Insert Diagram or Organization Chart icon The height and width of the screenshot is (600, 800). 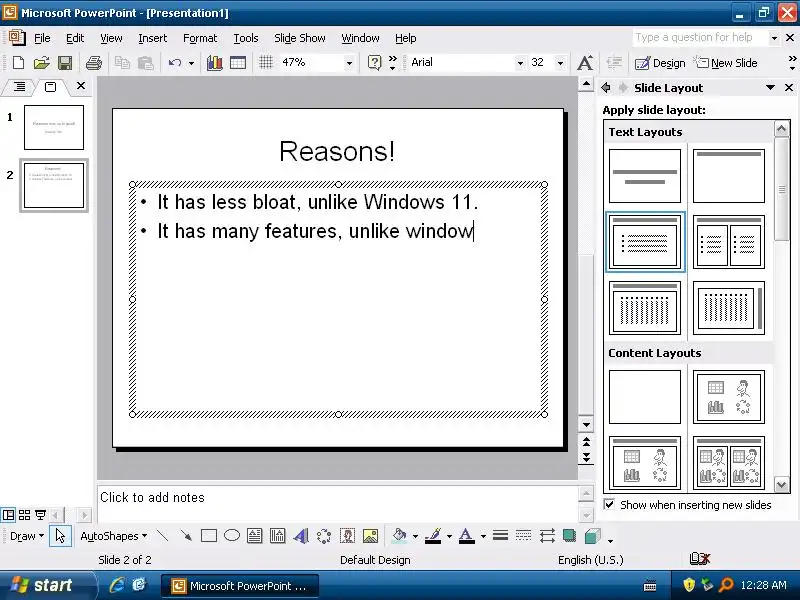pyautogui.click(x=323, y=536)
